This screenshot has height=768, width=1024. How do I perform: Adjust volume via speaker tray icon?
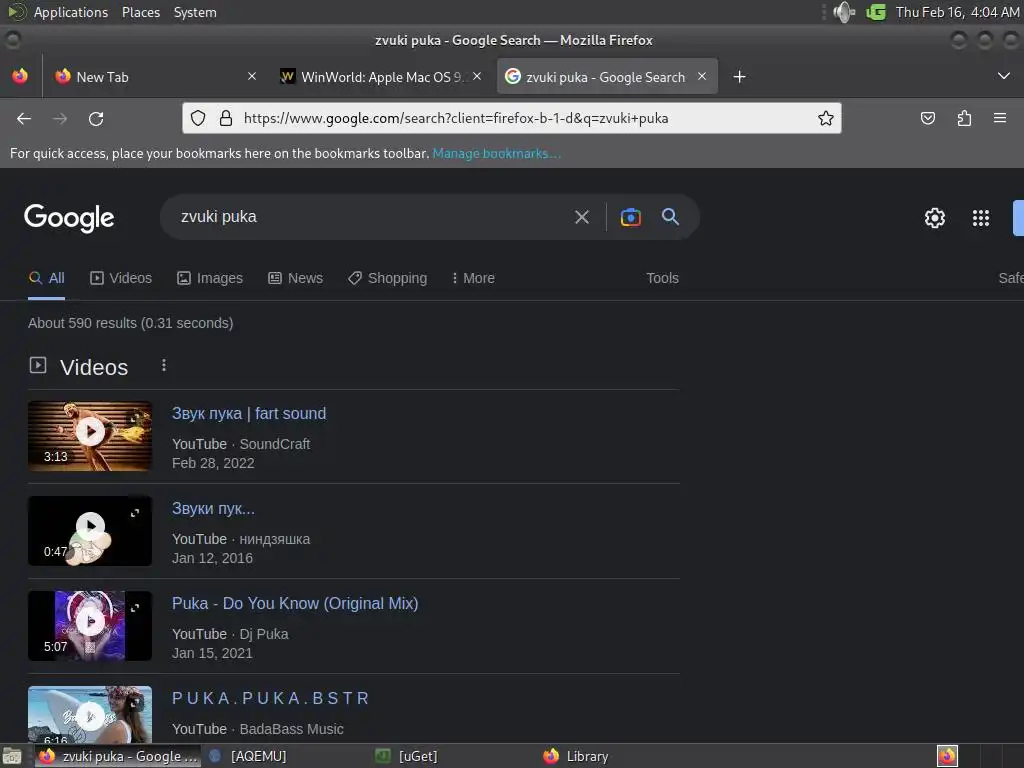[x=844, y=12]
